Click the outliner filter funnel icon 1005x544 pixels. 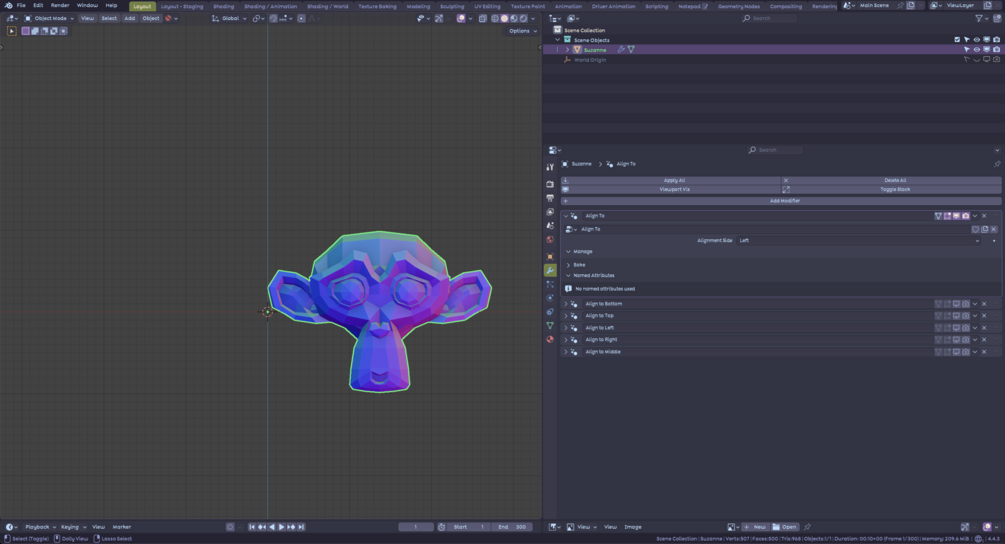click(x=979, y=19)
